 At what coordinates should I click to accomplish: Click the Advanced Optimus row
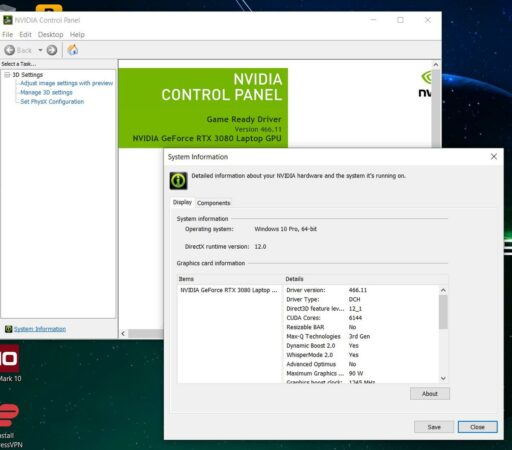click(x=362, y=364)
